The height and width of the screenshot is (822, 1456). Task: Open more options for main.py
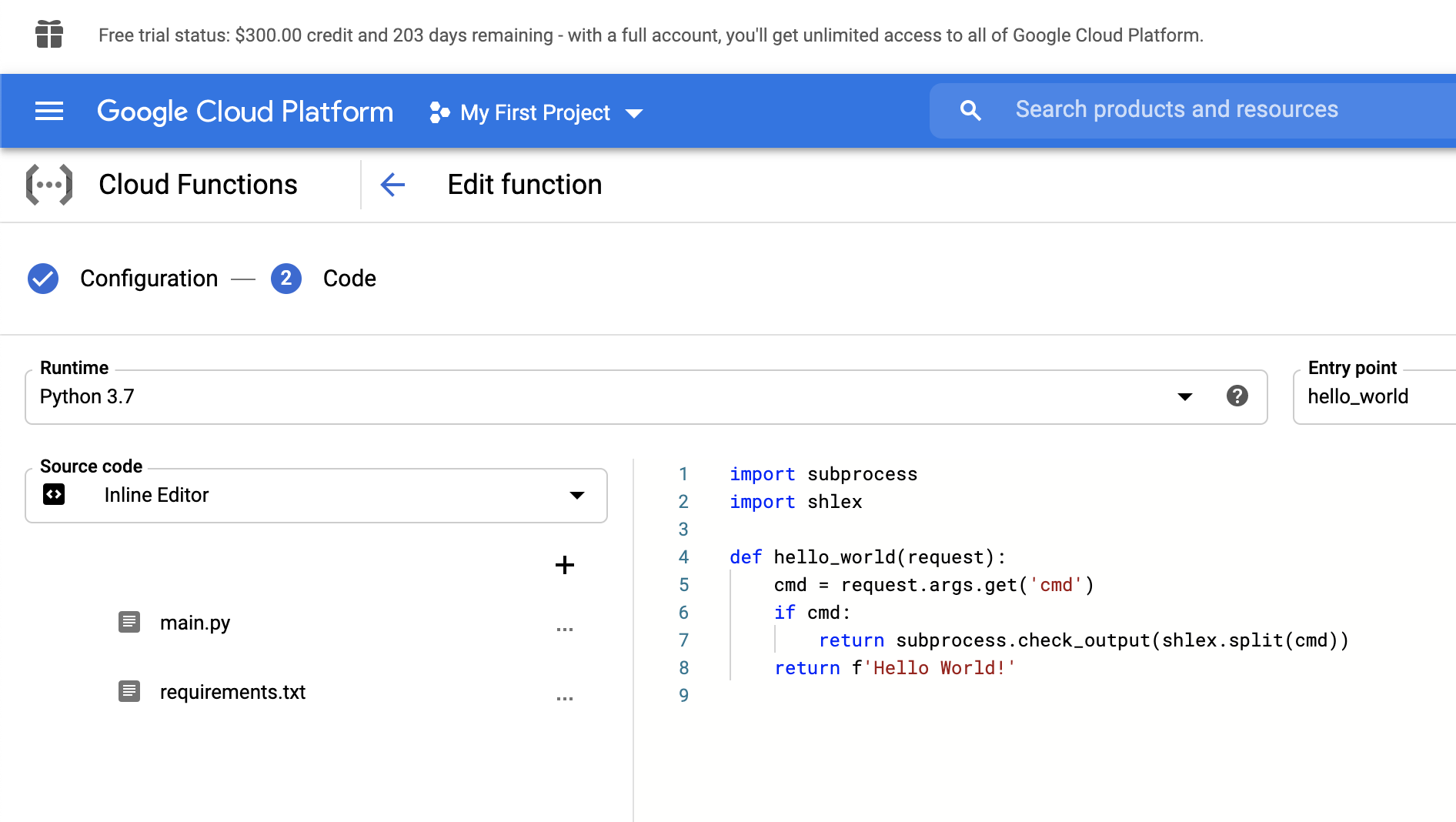pos(565,630)
